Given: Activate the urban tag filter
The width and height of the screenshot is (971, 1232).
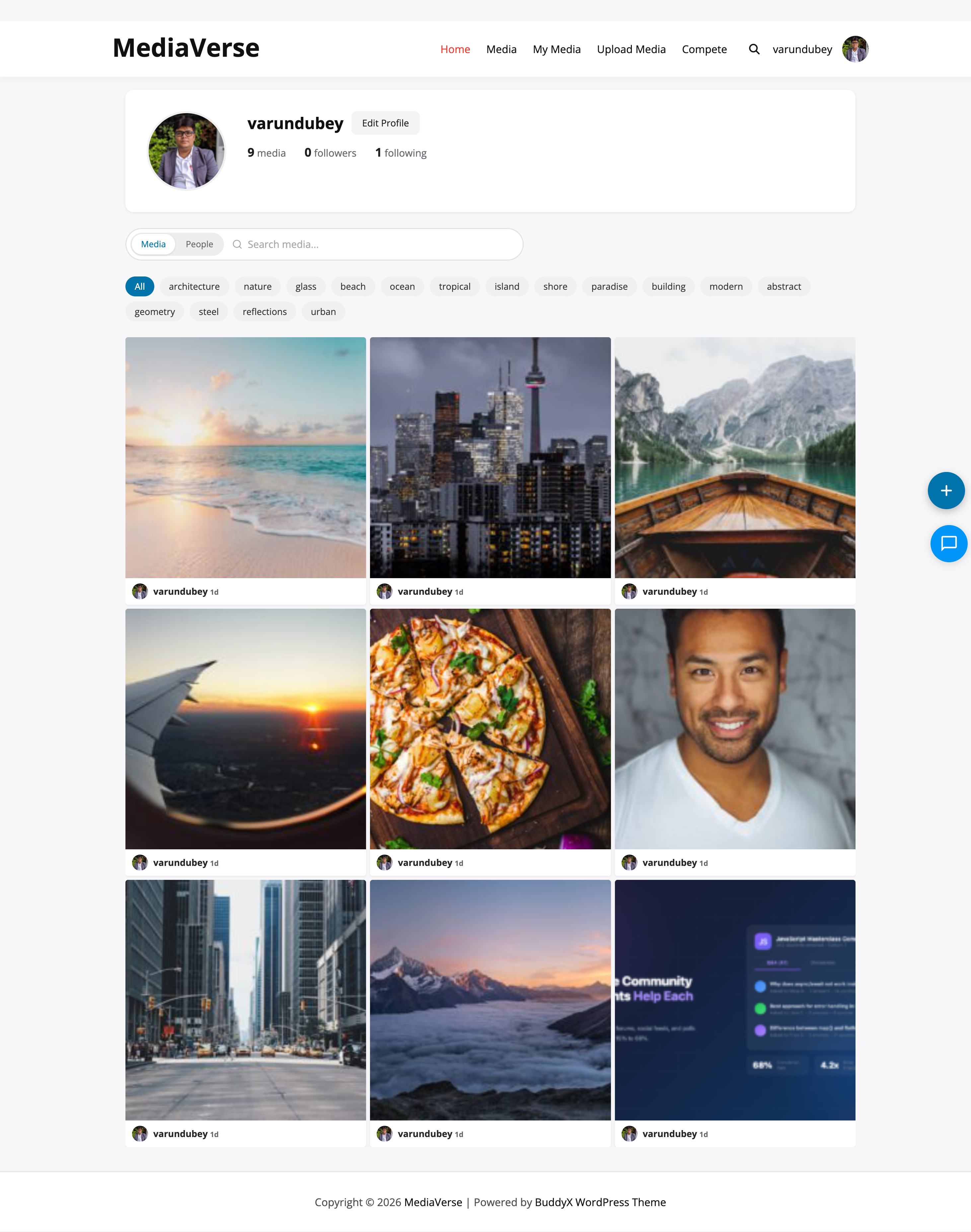Looking at the screenshot, I should pos(323,312).
